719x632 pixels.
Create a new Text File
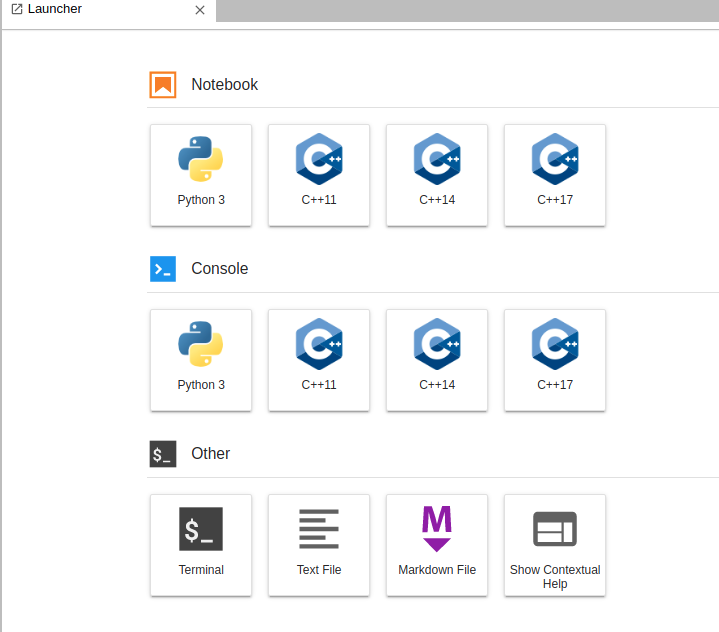(x=319, y=545)
